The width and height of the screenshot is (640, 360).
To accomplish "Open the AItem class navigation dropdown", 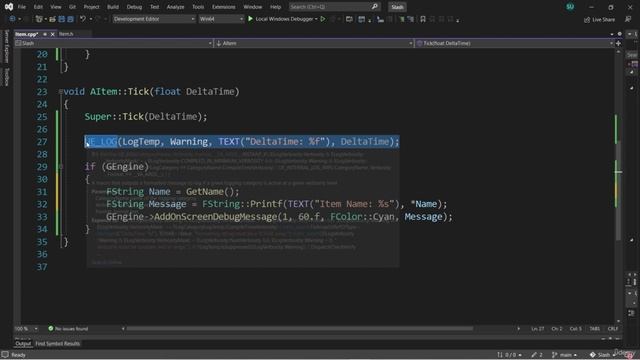I will point(314,43).
